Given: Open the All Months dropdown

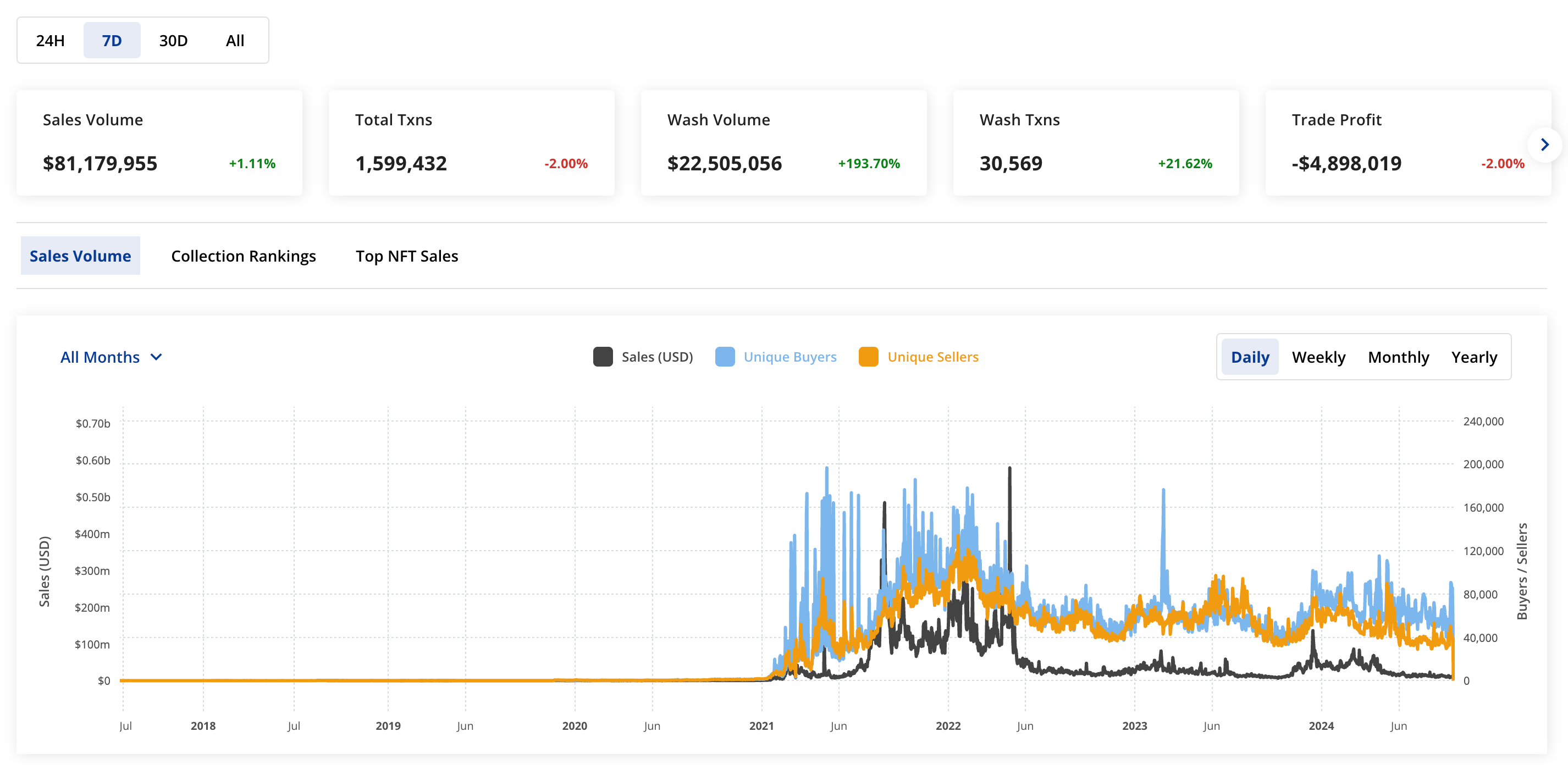Looking at the screenshot, I should pos(101,357).
